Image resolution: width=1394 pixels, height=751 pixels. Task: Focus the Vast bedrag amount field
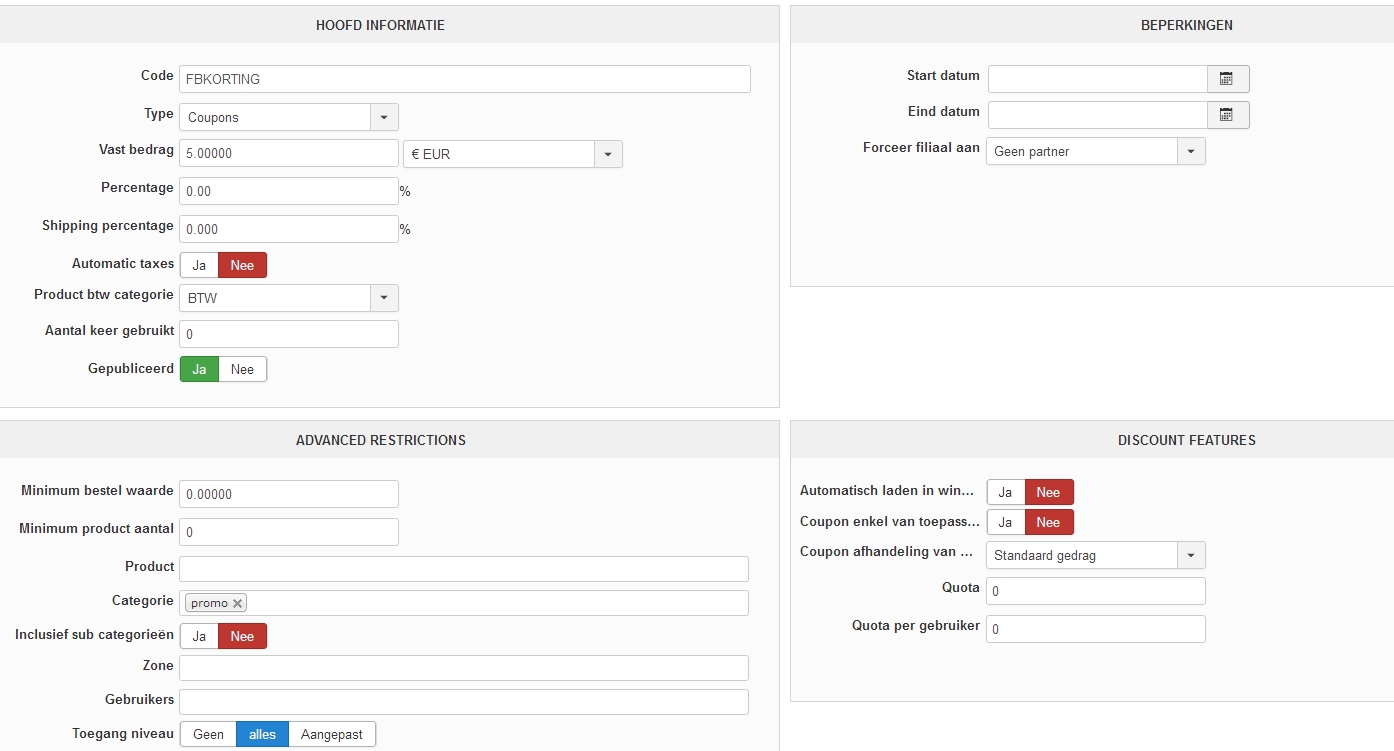pyautogui.click(x=288, y=153)
